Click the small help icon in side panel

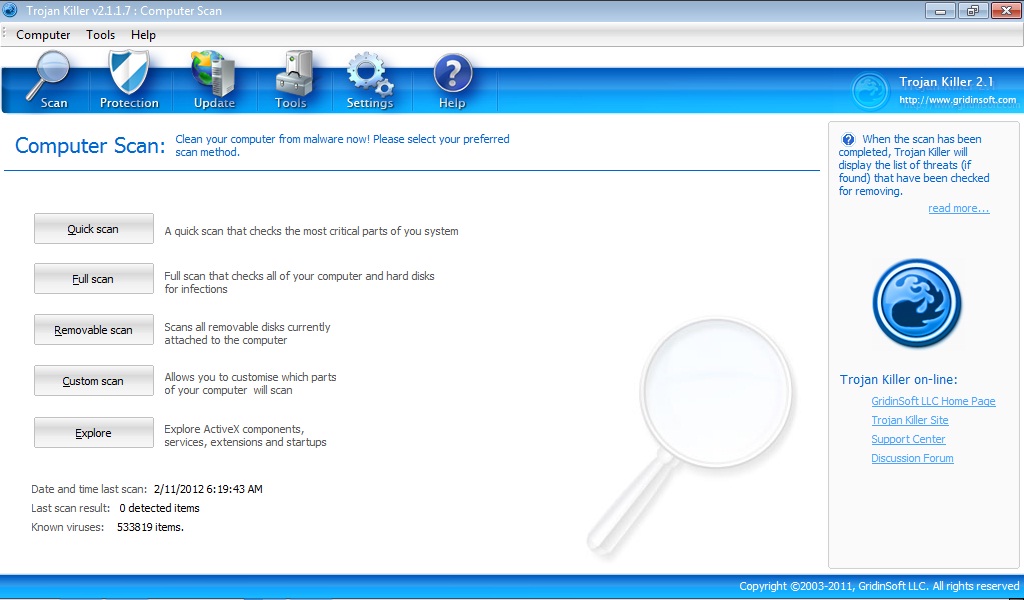tap(848, 139)
